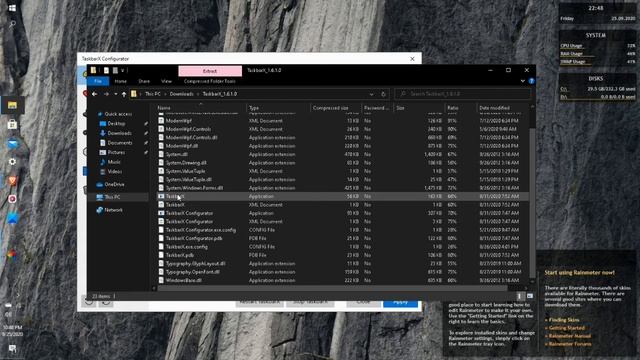640x360 pixels.
Task: Click Properties quick access toolbar icon
Action: coord(106,70)
